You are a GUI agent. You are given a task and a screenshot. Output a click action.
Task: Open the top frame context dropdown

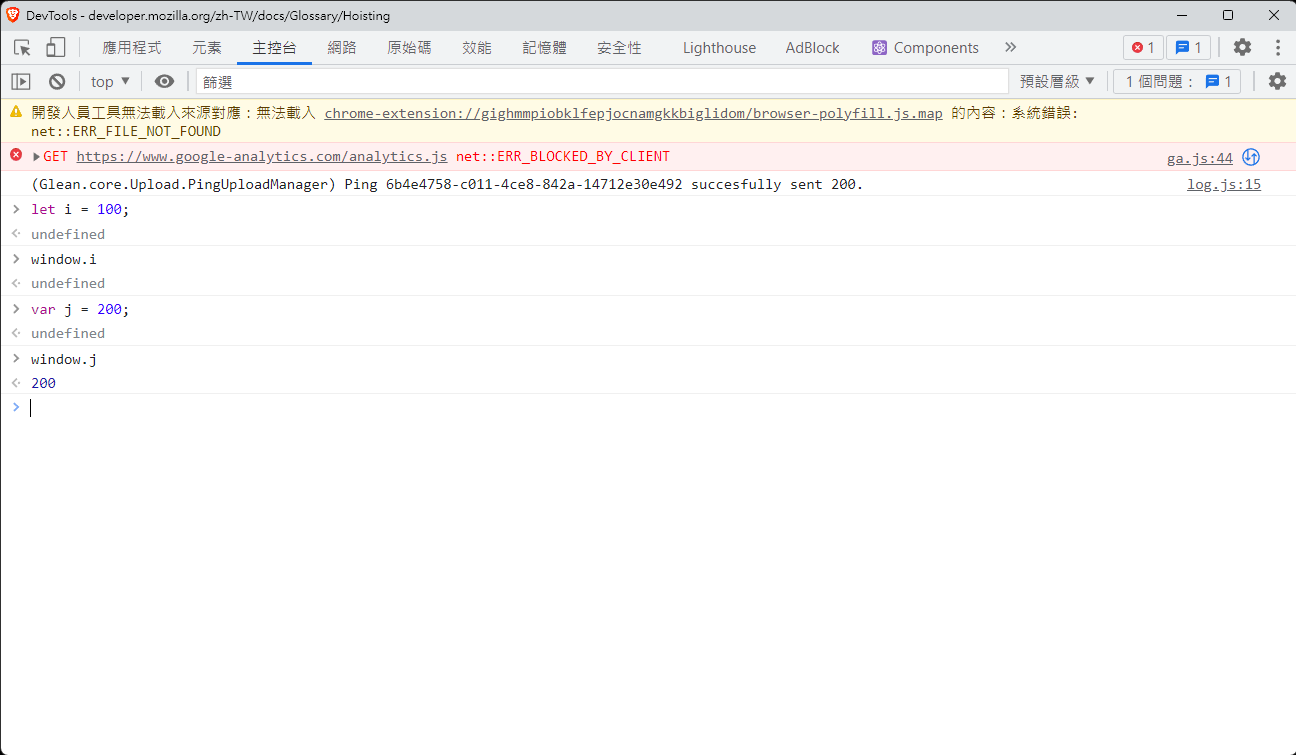[109, 81]
